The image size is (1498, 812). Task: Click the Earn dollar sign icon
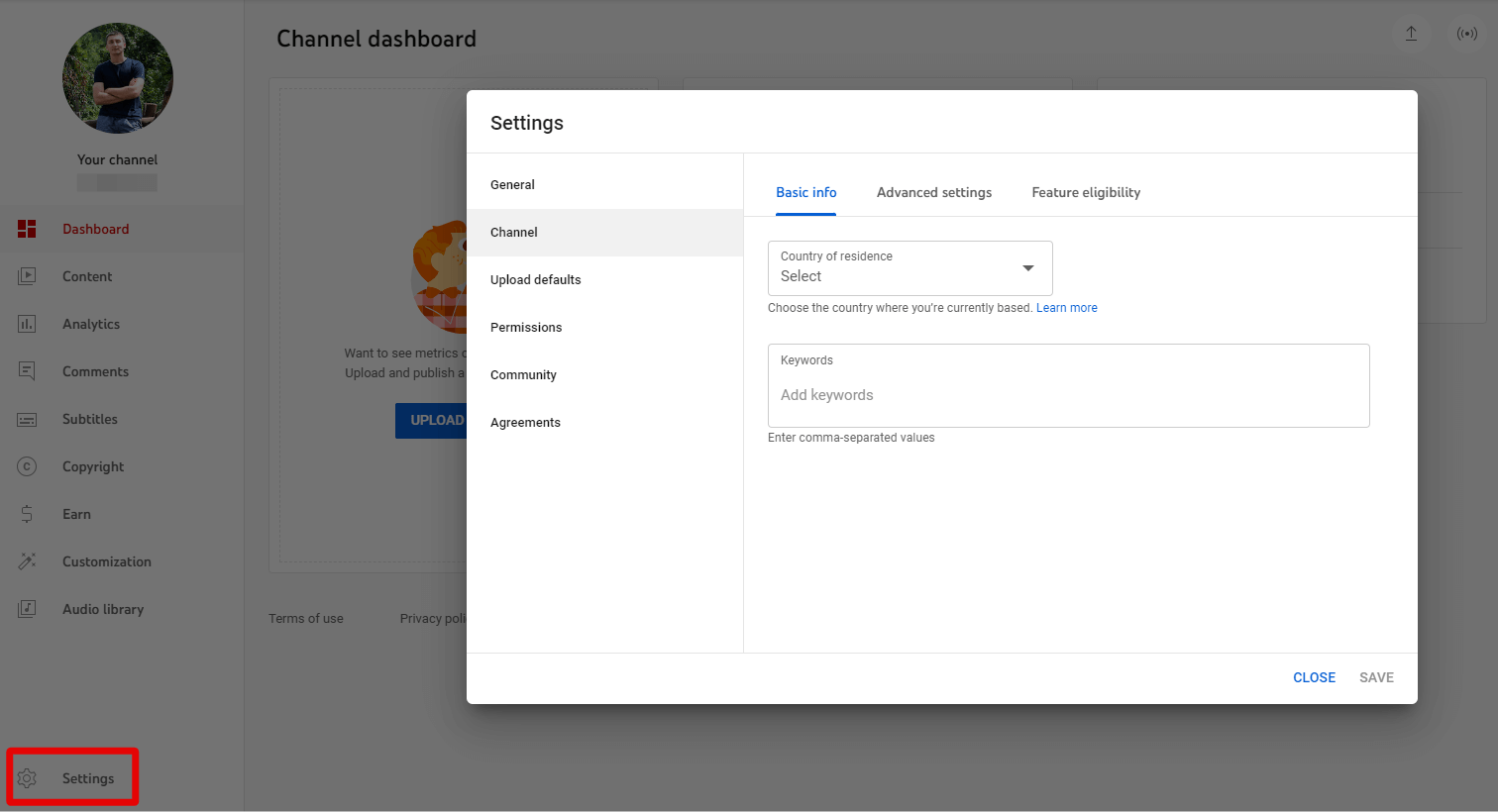27,514
